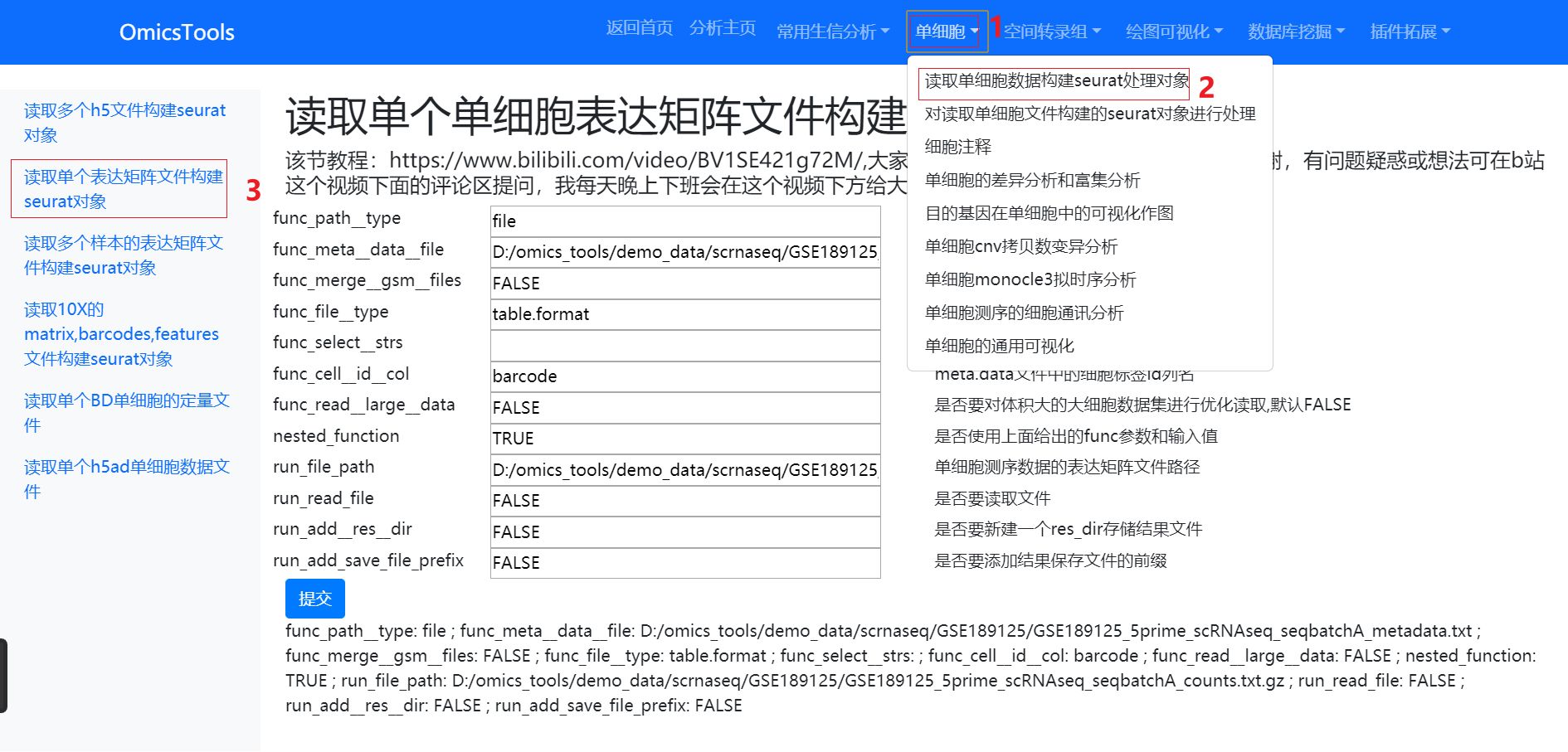Submit the form with 提交 button
This screenshot has height=752, width=1568.
tap(315, 599)
